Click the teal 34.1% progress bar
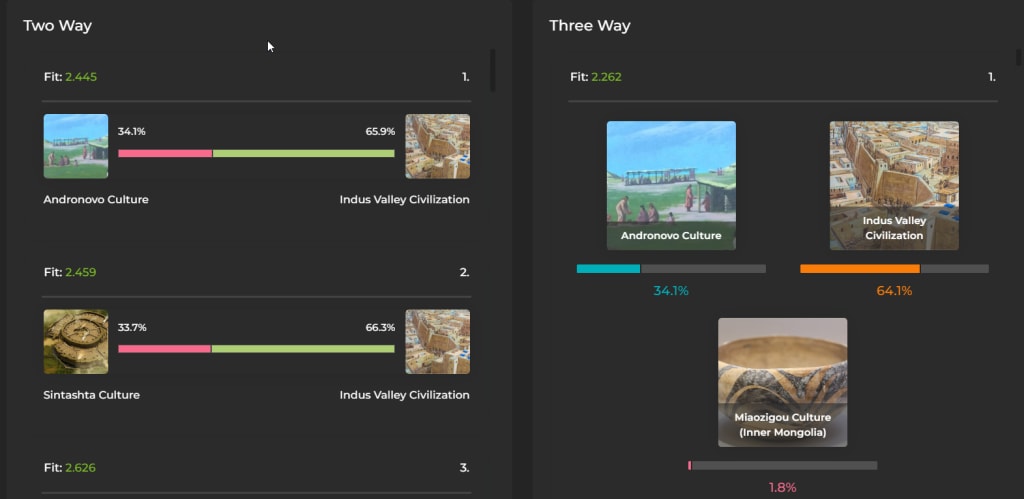The height and width of the screenshot is (499, 1024). (x=608, y=269)
